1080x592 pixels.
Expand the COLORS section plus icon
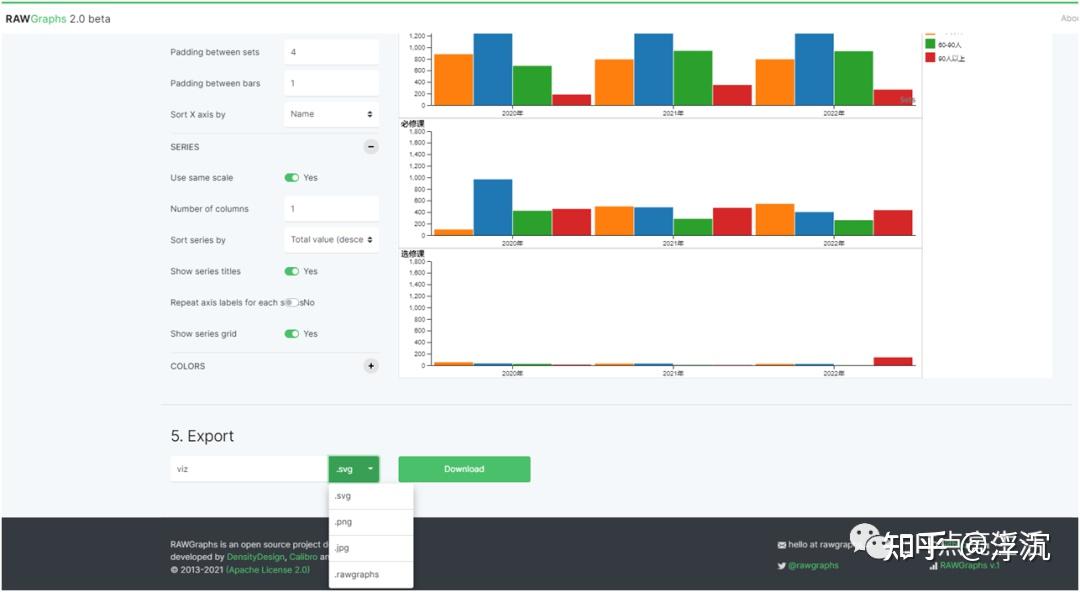click(x=371, y=366)
